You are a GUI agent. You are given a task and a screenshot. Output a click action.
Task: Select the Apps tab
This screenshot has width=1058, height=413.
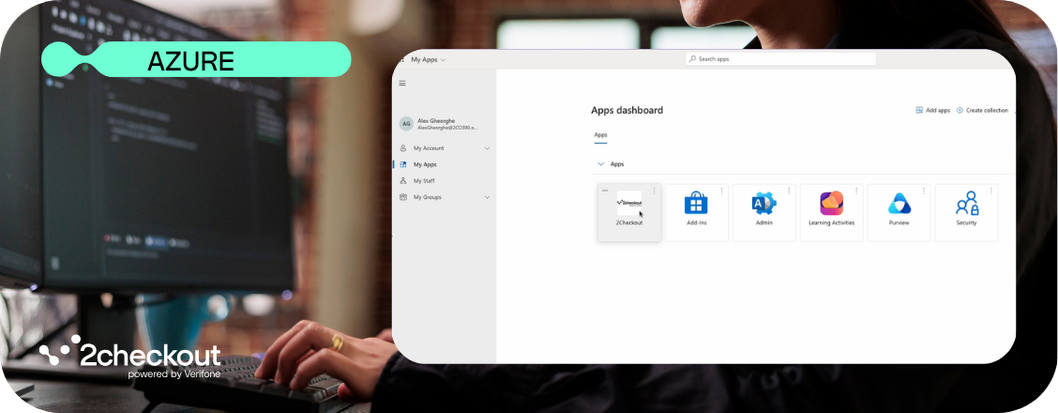point(601,135)
